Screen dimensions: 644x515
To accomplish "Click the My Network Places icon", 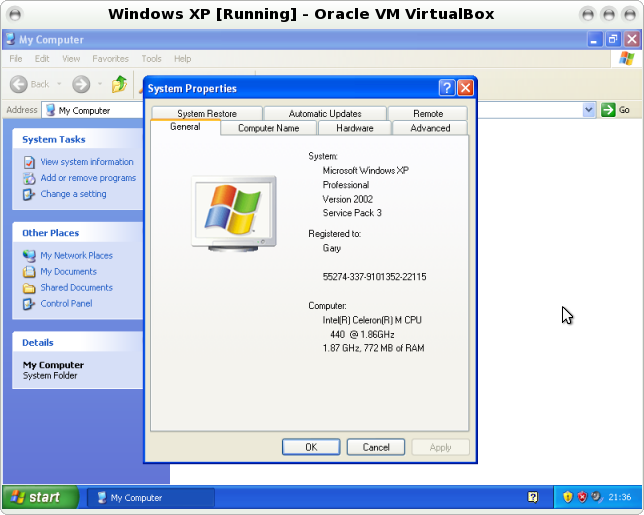I will coord(29,256).
